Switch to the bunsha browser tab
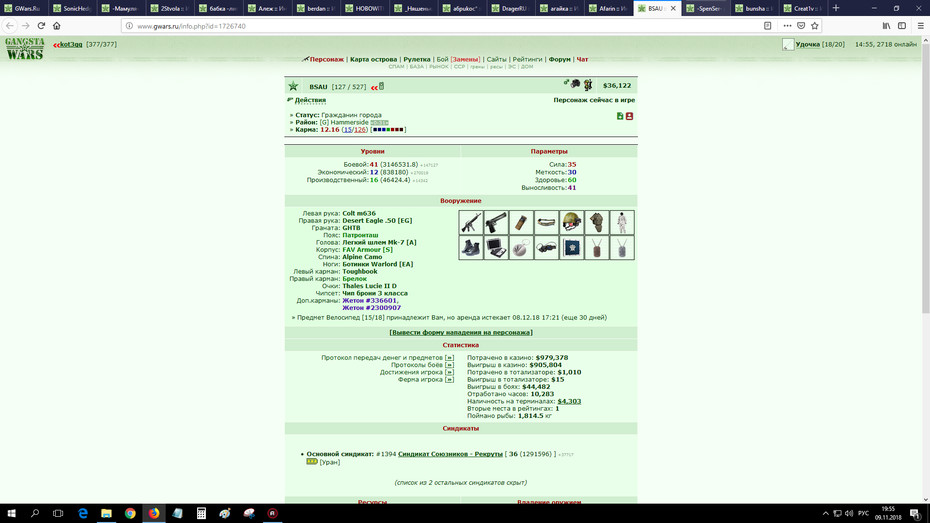Viewport: 930px width, 523px height. pyautogui.click(x=754, y=8)
